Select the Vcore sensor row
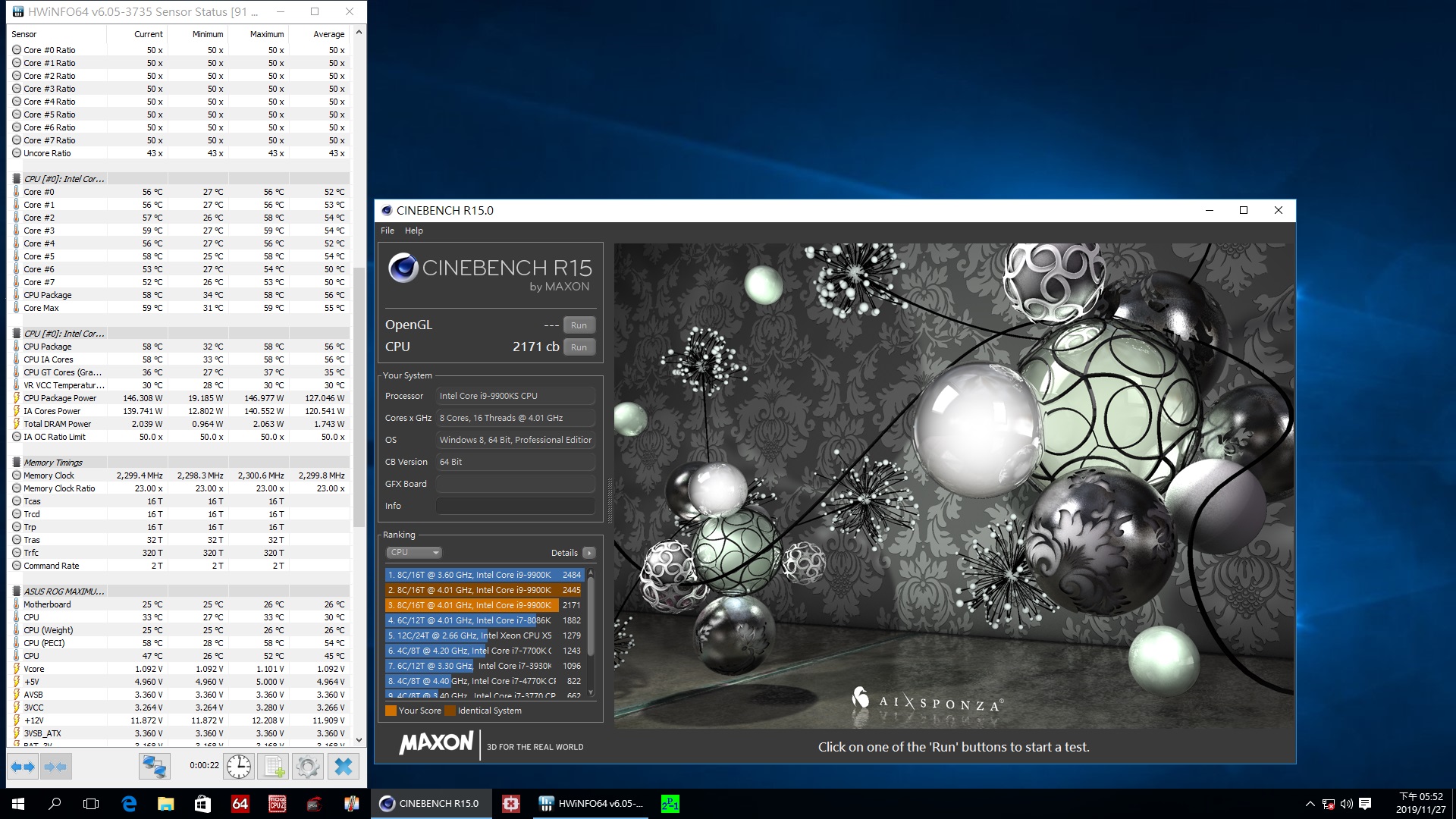 (x=180, y=669)
